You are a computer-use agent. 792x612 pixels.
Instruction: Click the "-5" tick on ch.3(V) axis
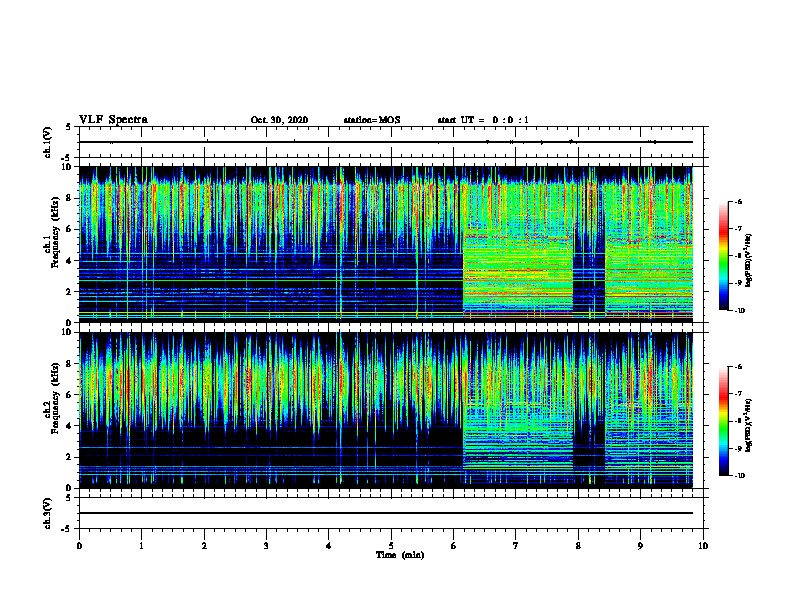67,529
